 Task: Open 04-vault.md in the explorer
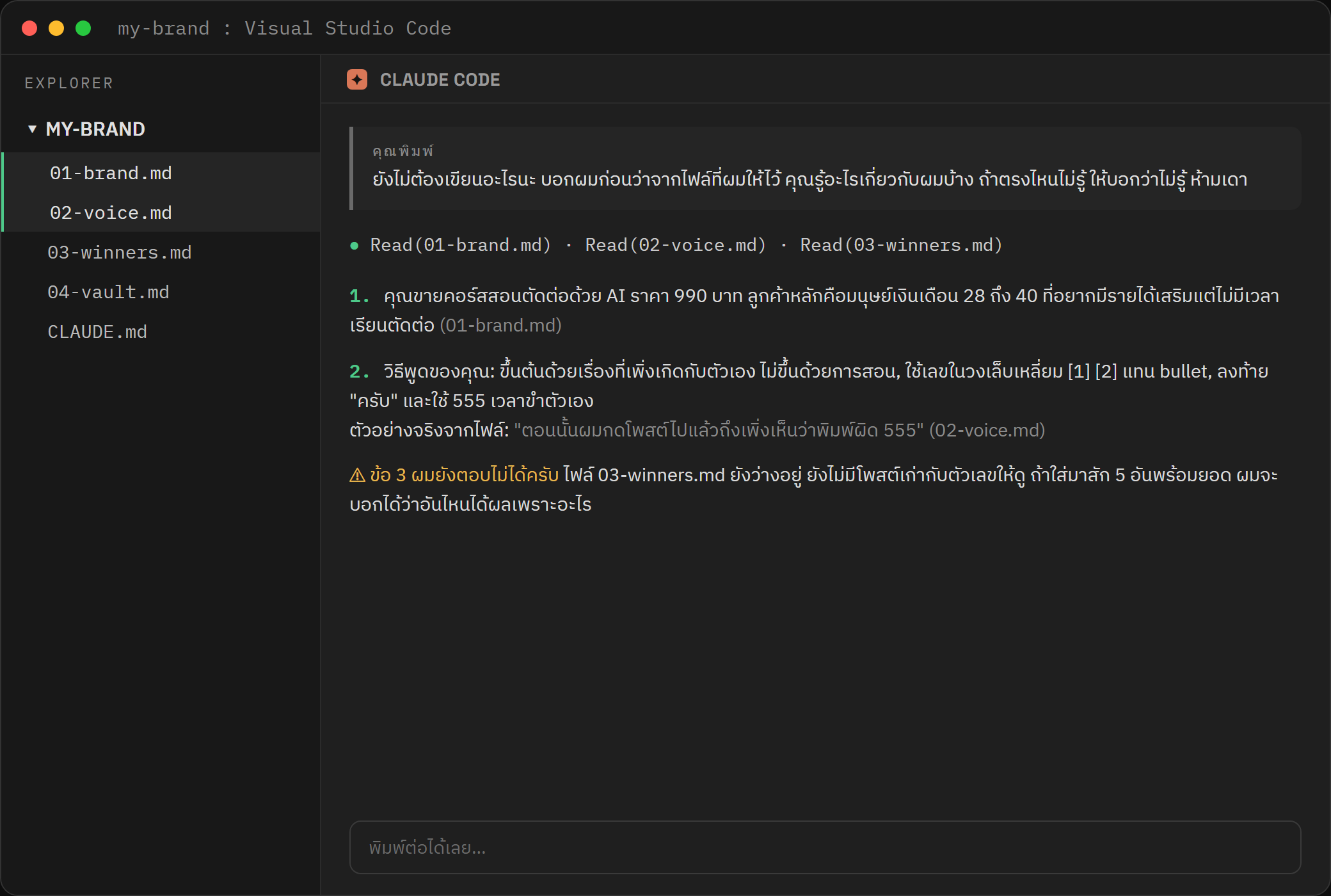pos(161,292)
